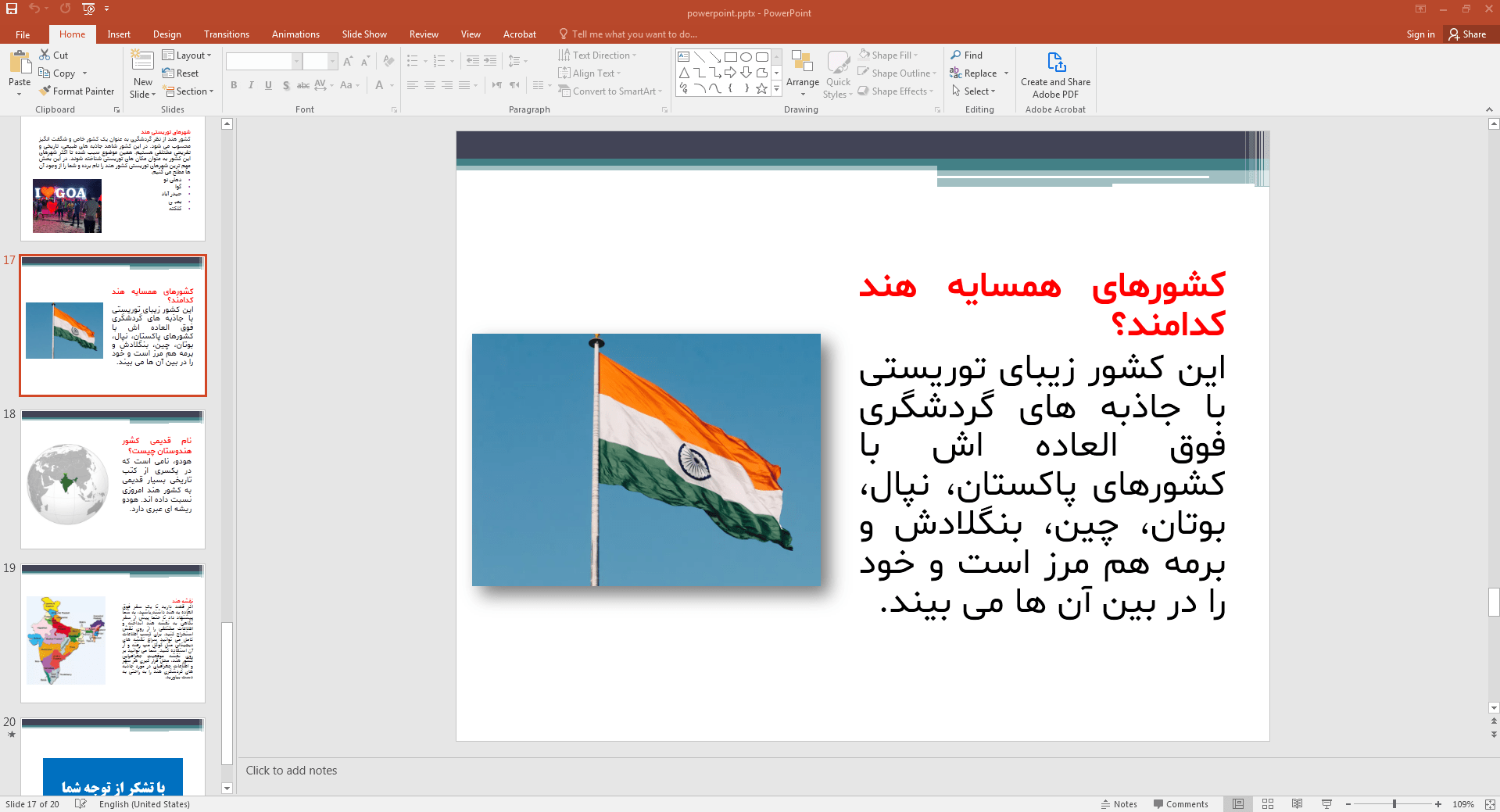Click the zoom out minus button
Image resolution: width=1500 pixels, height=812 pixels.
(x=1348, y=804)
